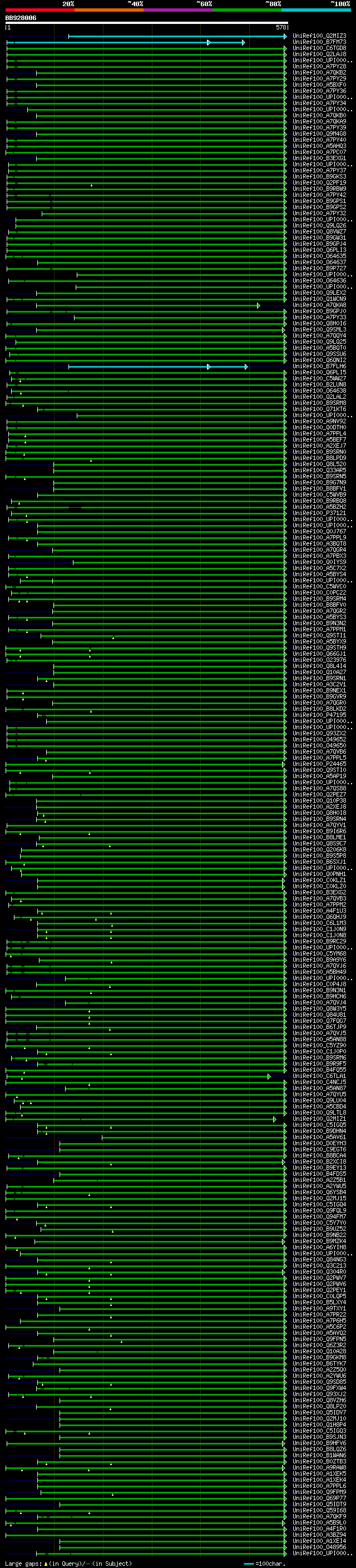Select the UniRef100_B9GPS1 label
Screen dimensions: 356x1568
[x=319, y=201]
